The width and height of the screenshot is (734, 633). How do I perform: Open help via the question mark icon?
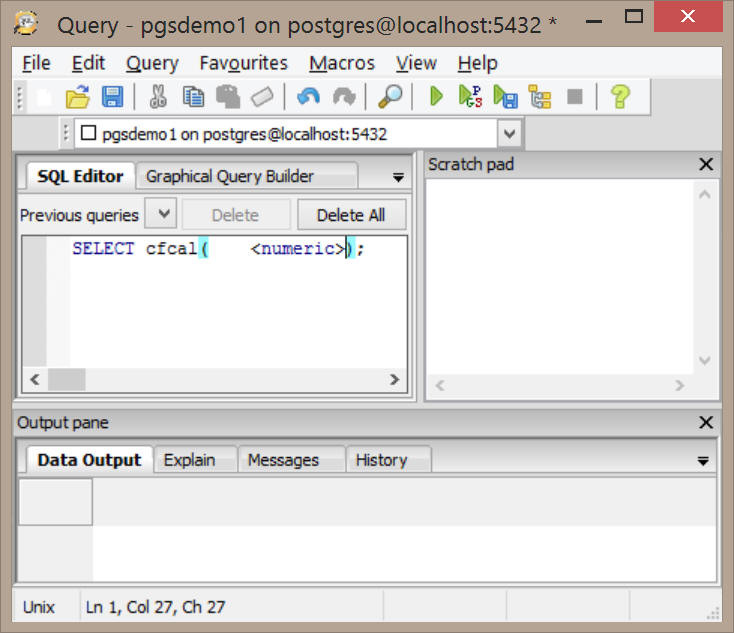(x=620, y=97)
